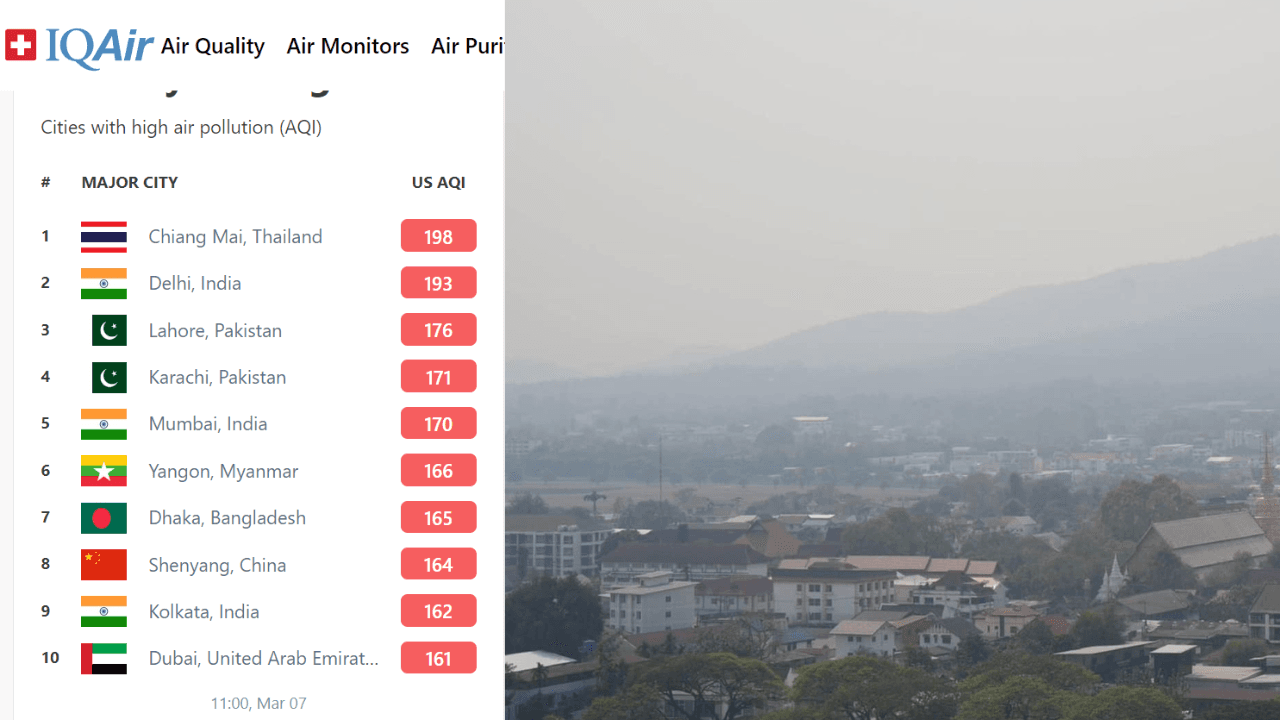This screenshot has width=1280, height=720.
Task: Open the Air Monitors menu
Action: tap(348, 46)
